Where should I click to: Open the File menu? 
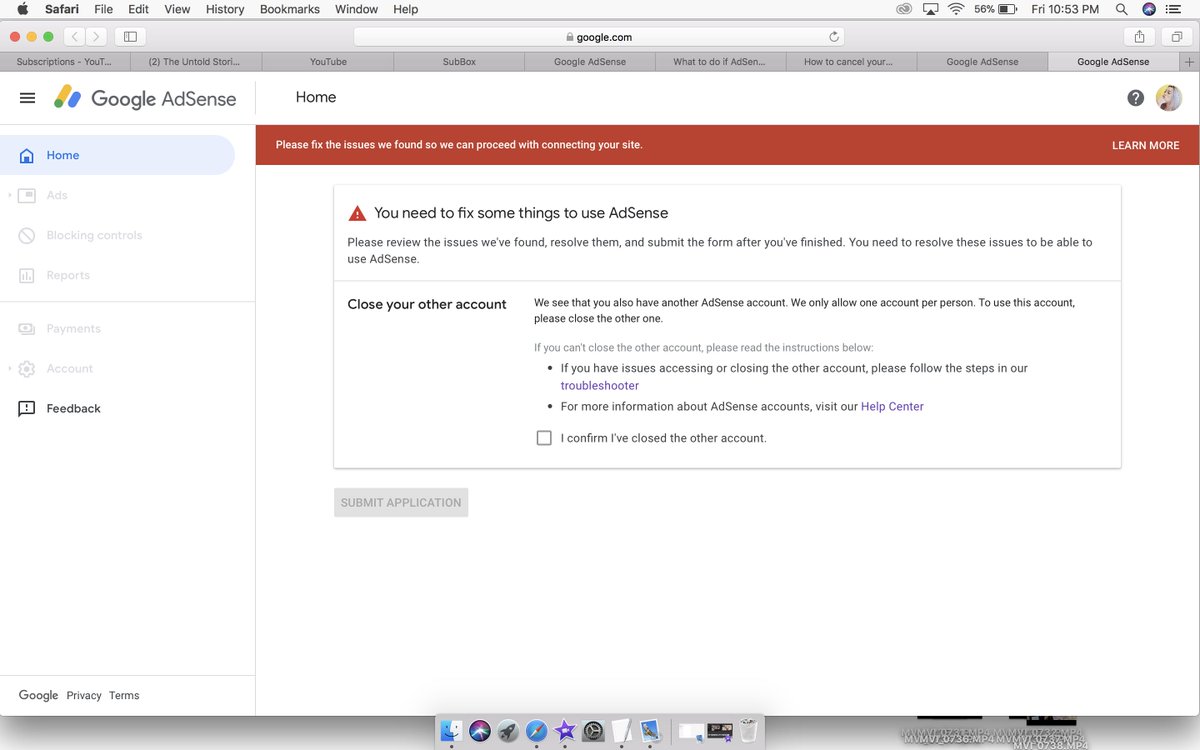[104, 9]
